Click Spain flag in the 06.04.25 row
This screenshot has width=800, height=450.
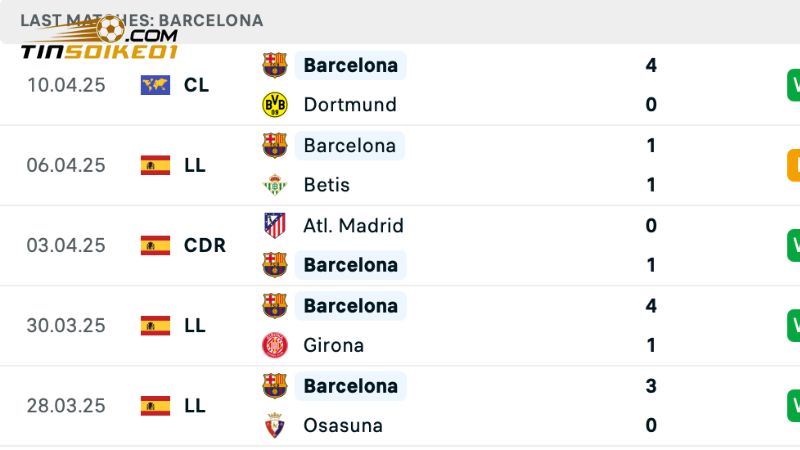(155, 165)
